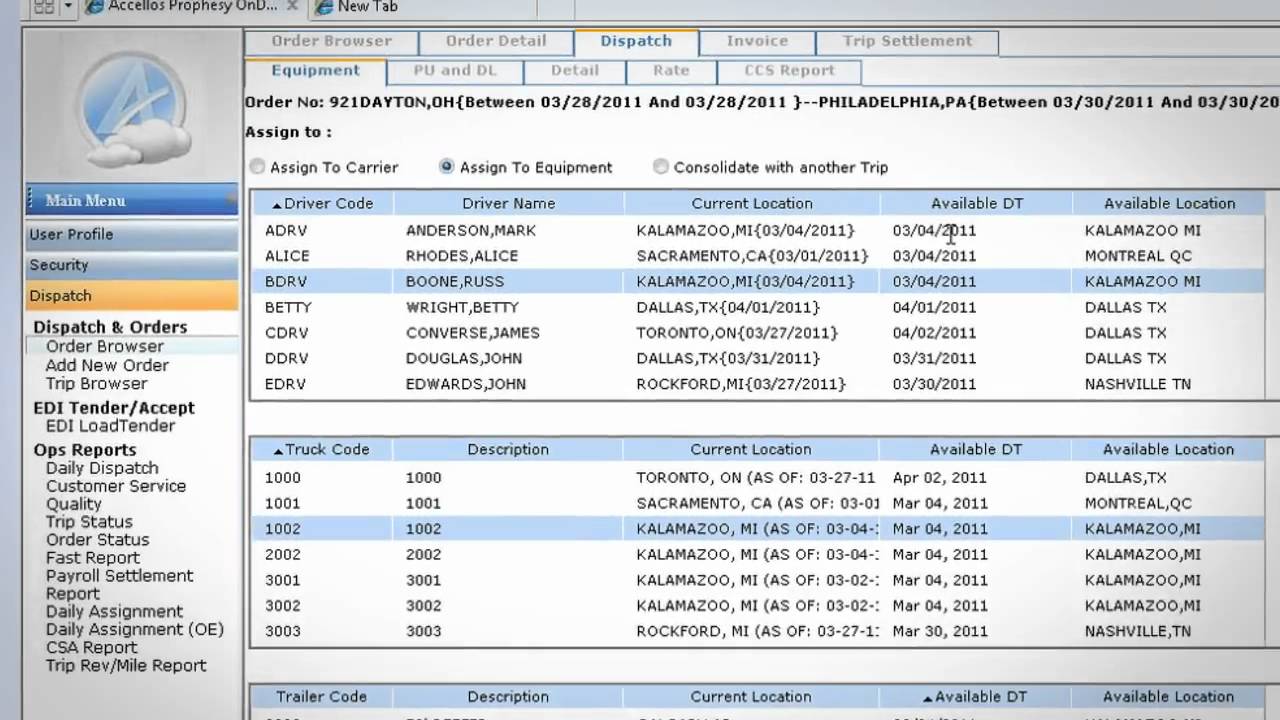Image resolution: width=1280 pixels, height=720 pixels.
Task: Open the Trip Settlement tab
Action: click(x=907, y=42)
